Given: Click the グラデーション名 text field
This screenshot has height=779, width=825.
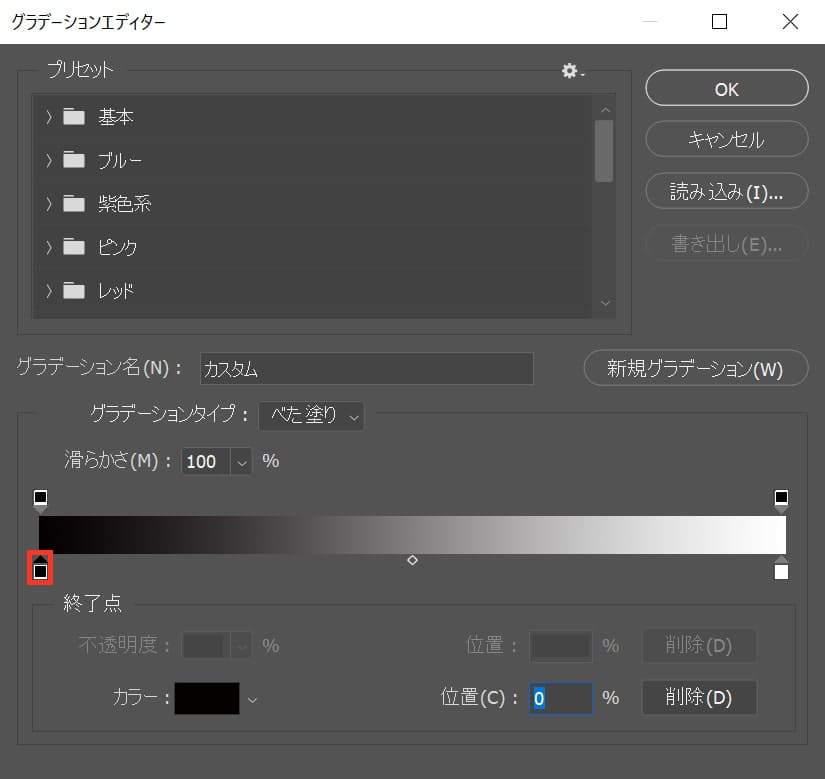Looking at the screenshot, I should click(x=367, y=369).
